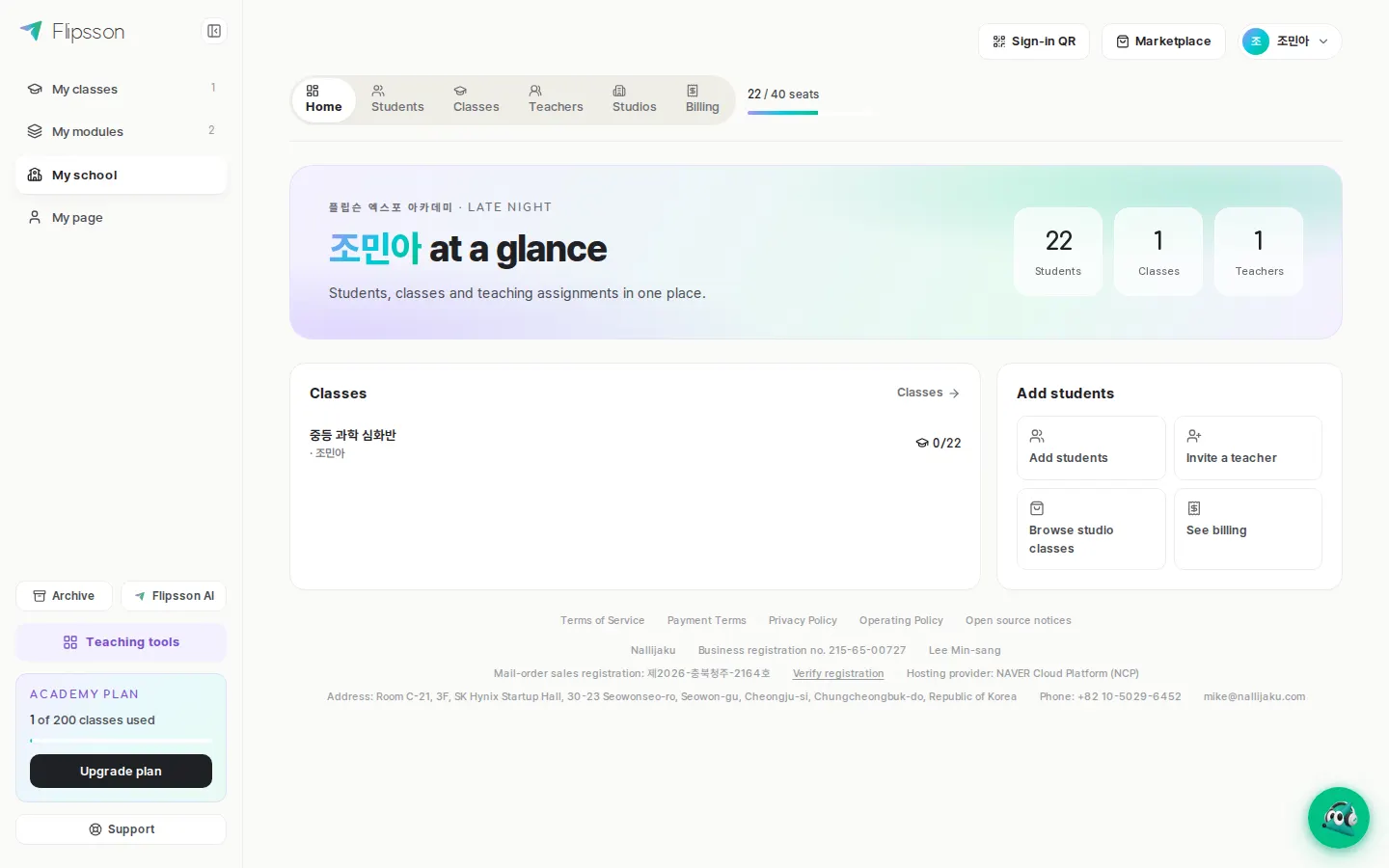Open Browse studio classes card
The width and height of the screenshot is (1389, 868).
[1091, 529]
